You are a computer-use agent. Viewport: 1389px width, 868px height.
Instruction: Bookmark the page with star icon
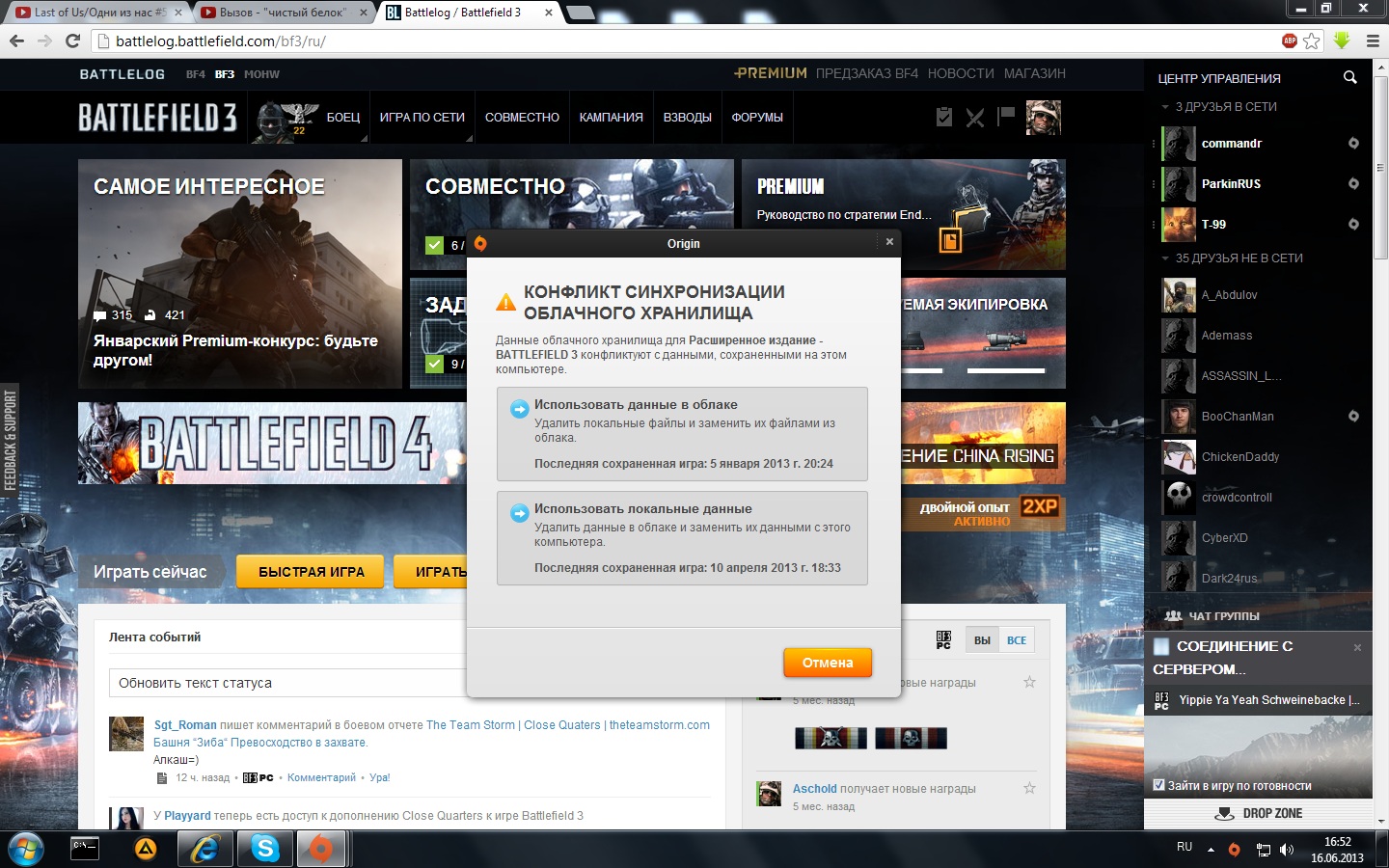(1312, 41)
